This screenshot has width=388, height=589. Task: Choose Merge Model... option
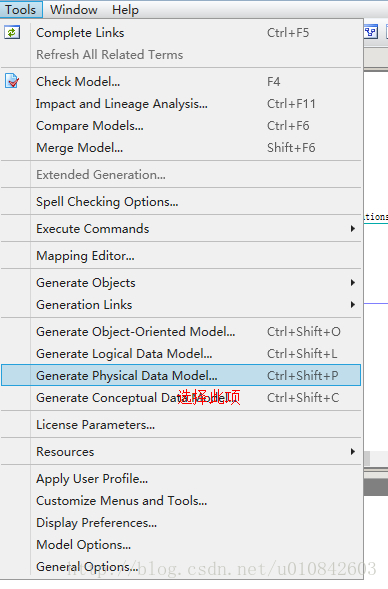(x=181, y=148)
